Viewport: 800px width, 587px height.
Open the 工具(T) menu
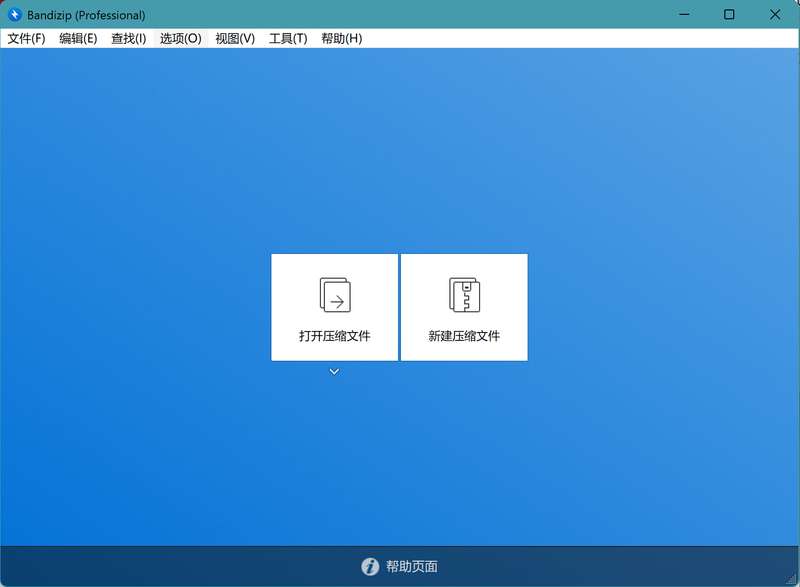coord(288,39)
